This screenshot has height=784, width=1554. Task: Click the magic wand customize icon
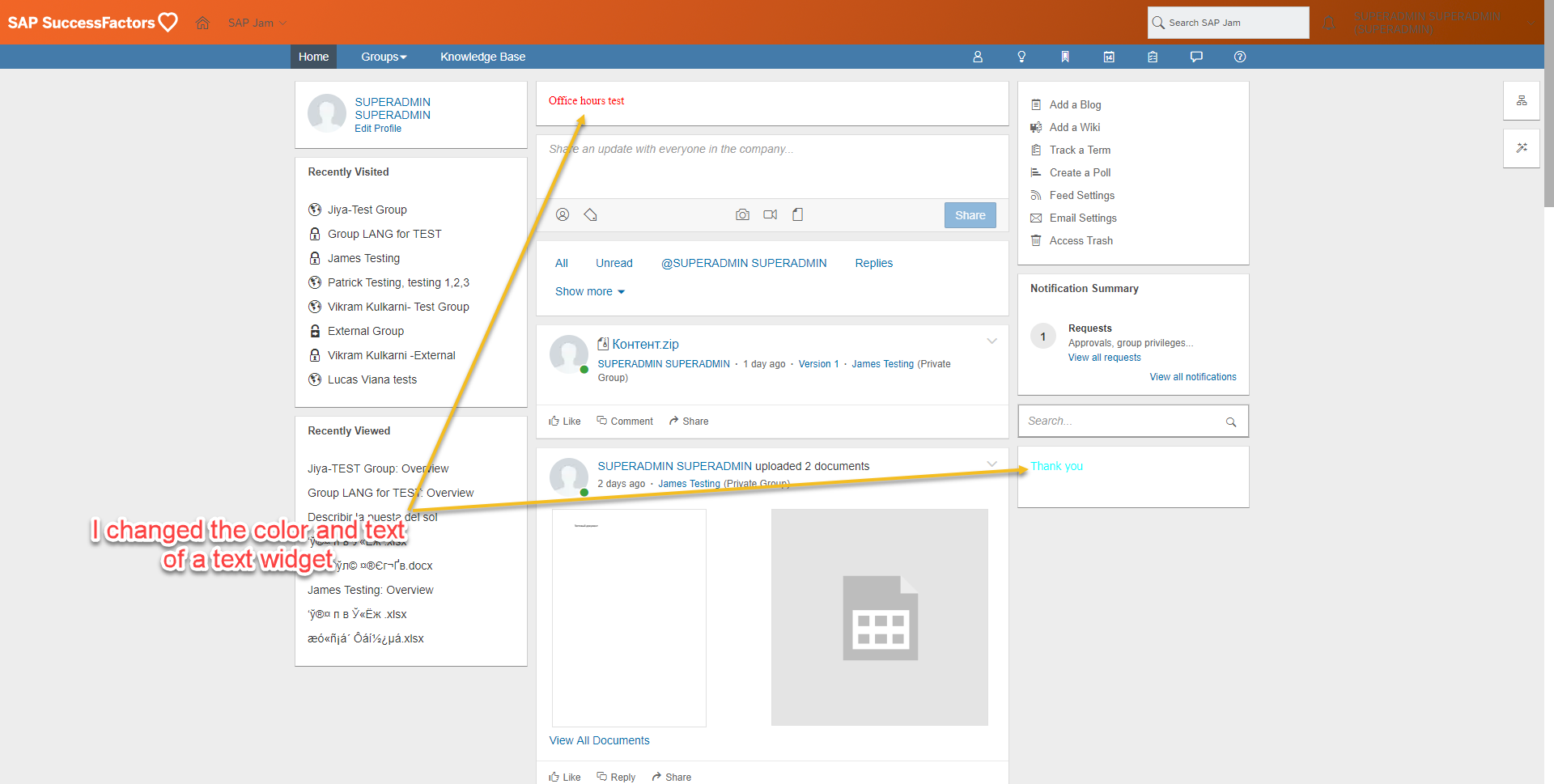(x=1522, y=148)
